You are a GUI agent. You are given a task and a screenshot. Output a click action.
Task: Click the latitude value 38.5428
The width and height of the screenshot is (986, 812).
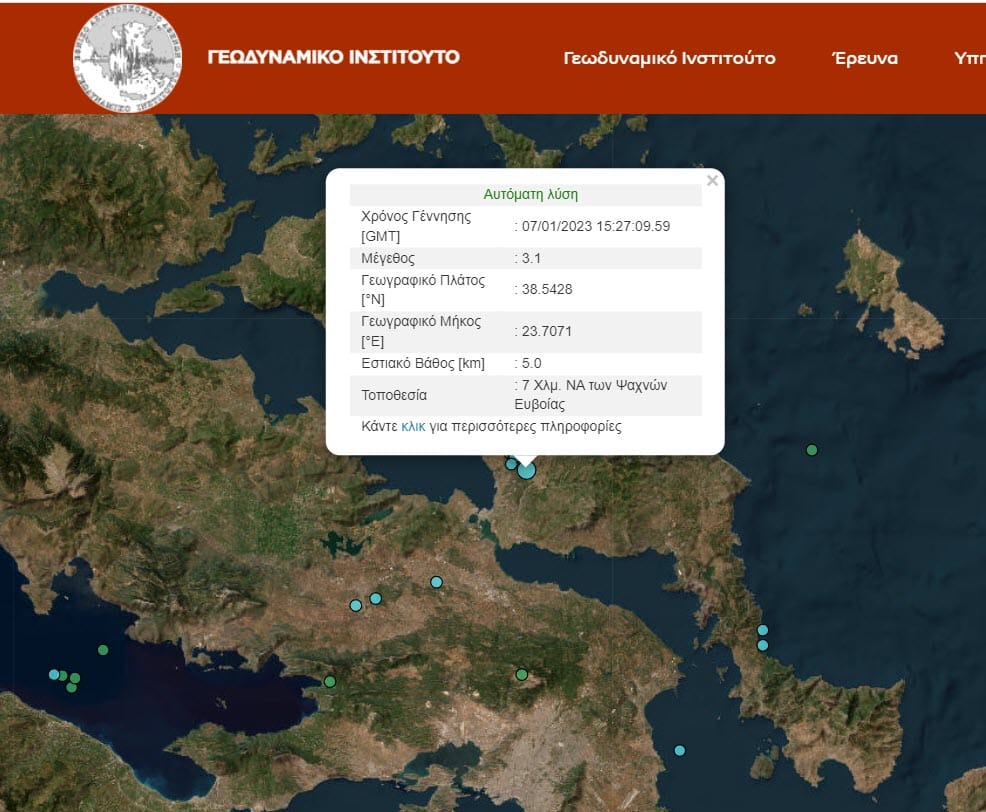click(546, 289)
